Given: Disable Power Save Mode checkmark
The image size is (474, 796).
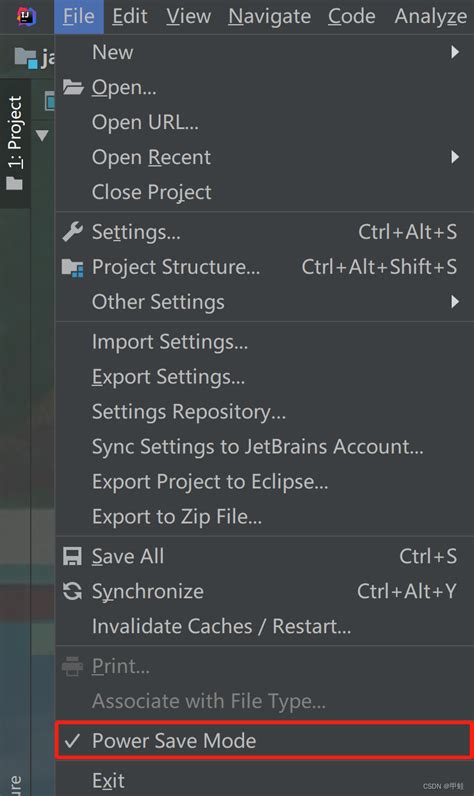Looking at the screenshot, I should (72, 741).
